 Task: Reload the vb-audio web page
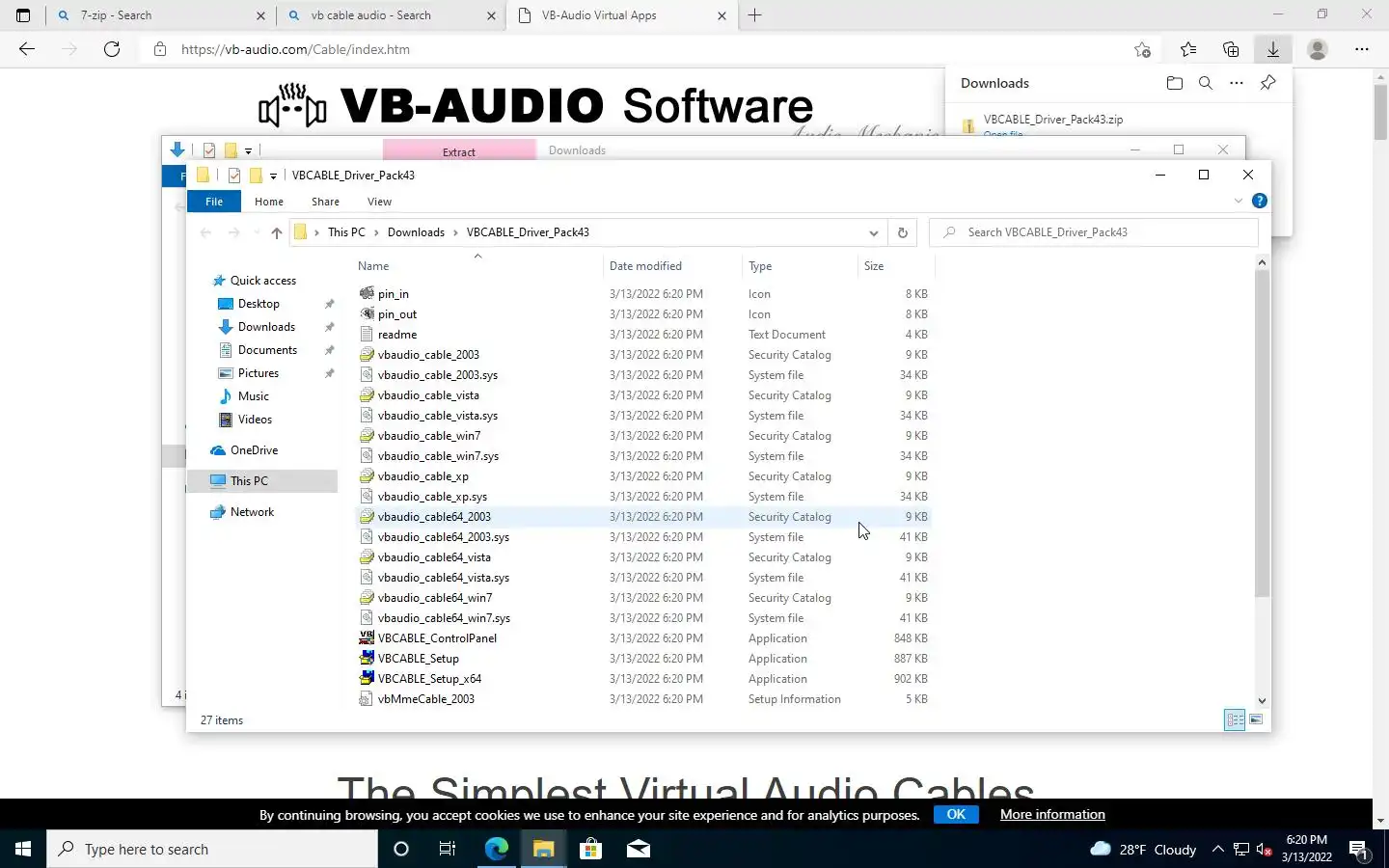(x=112, y=49)
